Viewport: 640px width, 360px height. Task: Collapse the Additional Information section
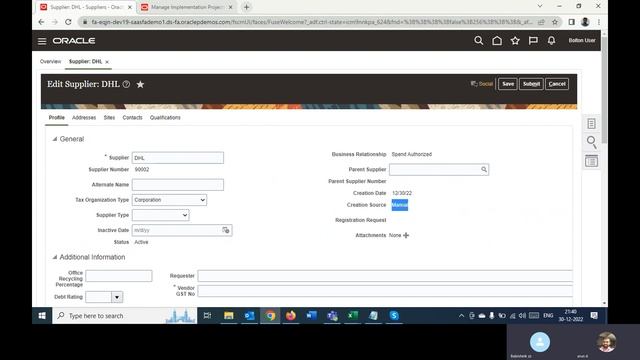click(55, 257)
